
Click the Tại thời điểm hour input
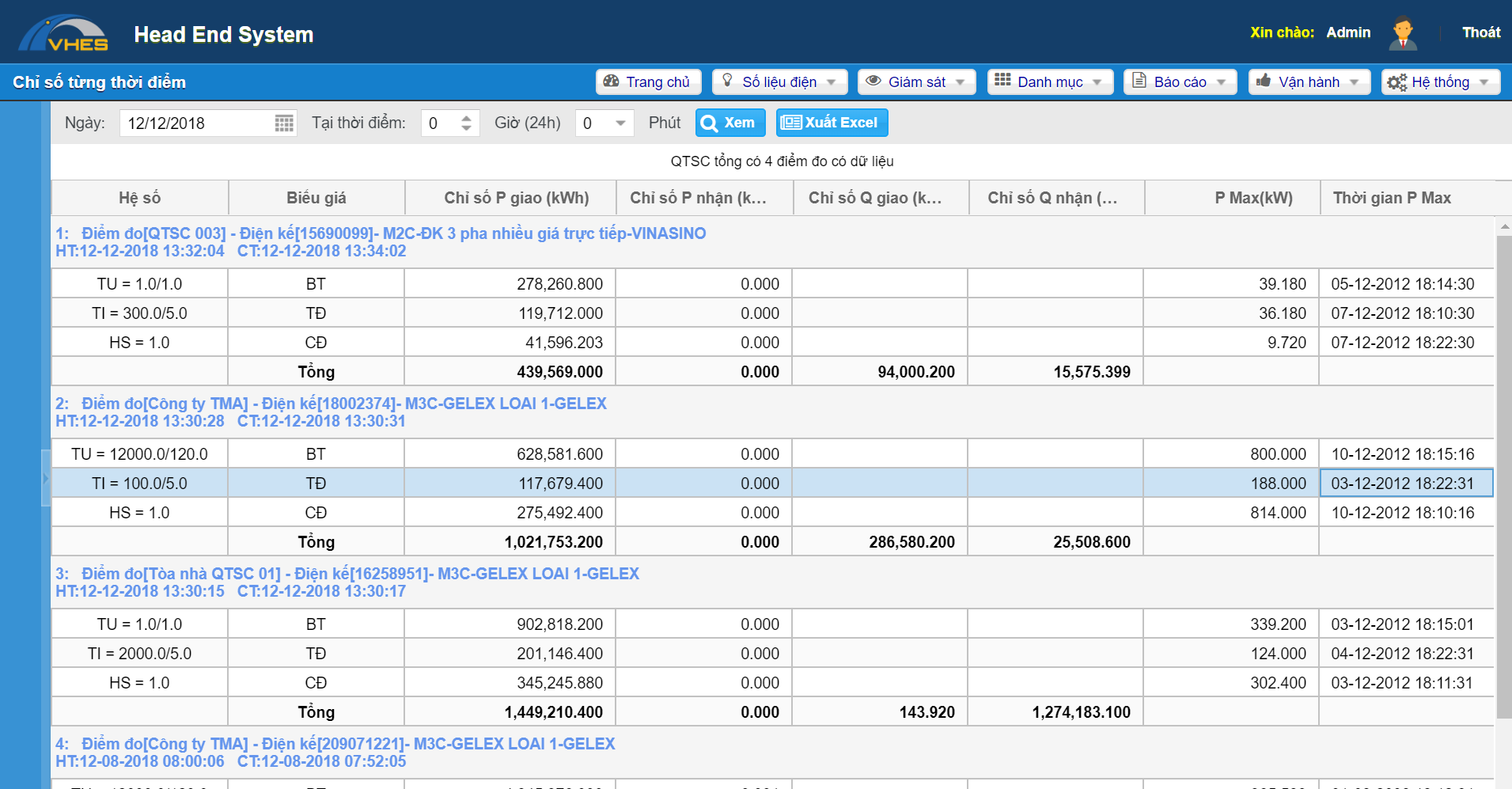coord(439,123)
